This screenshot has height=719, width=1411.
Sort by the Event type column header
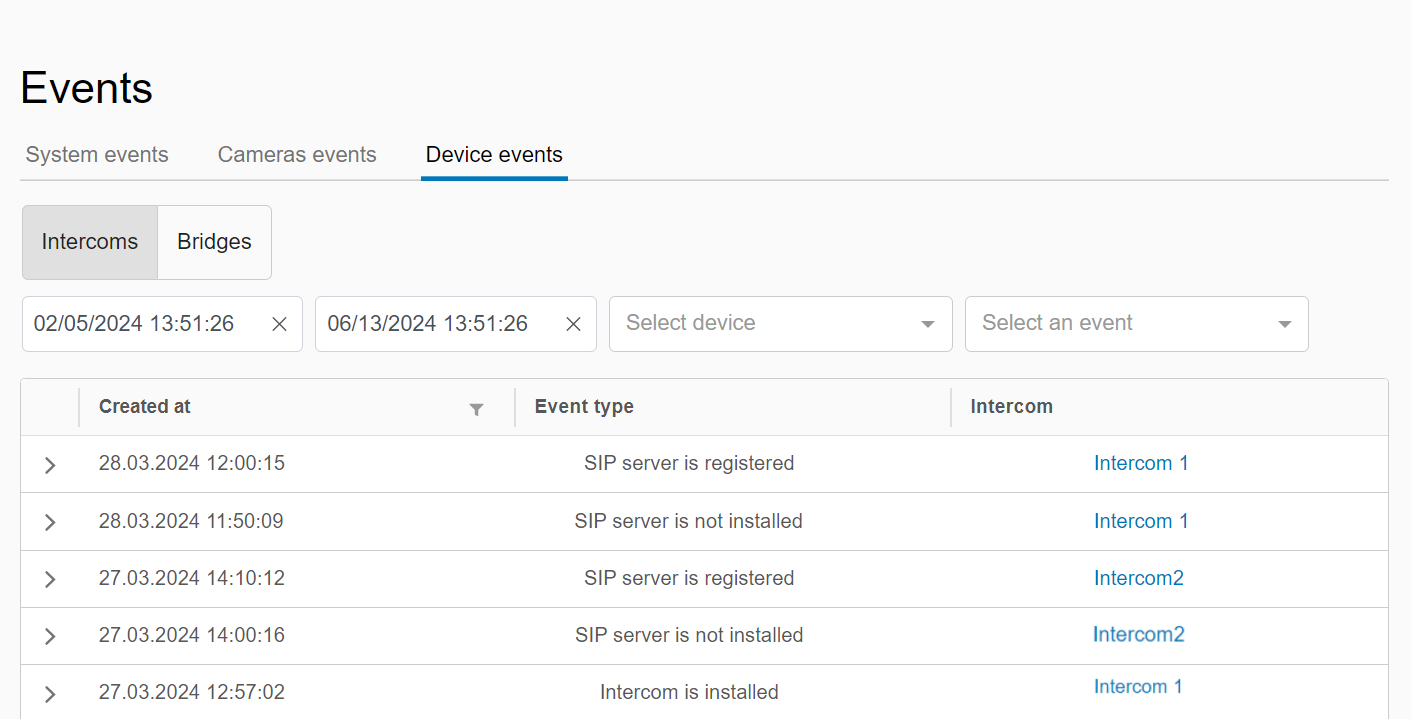(584, 407)
